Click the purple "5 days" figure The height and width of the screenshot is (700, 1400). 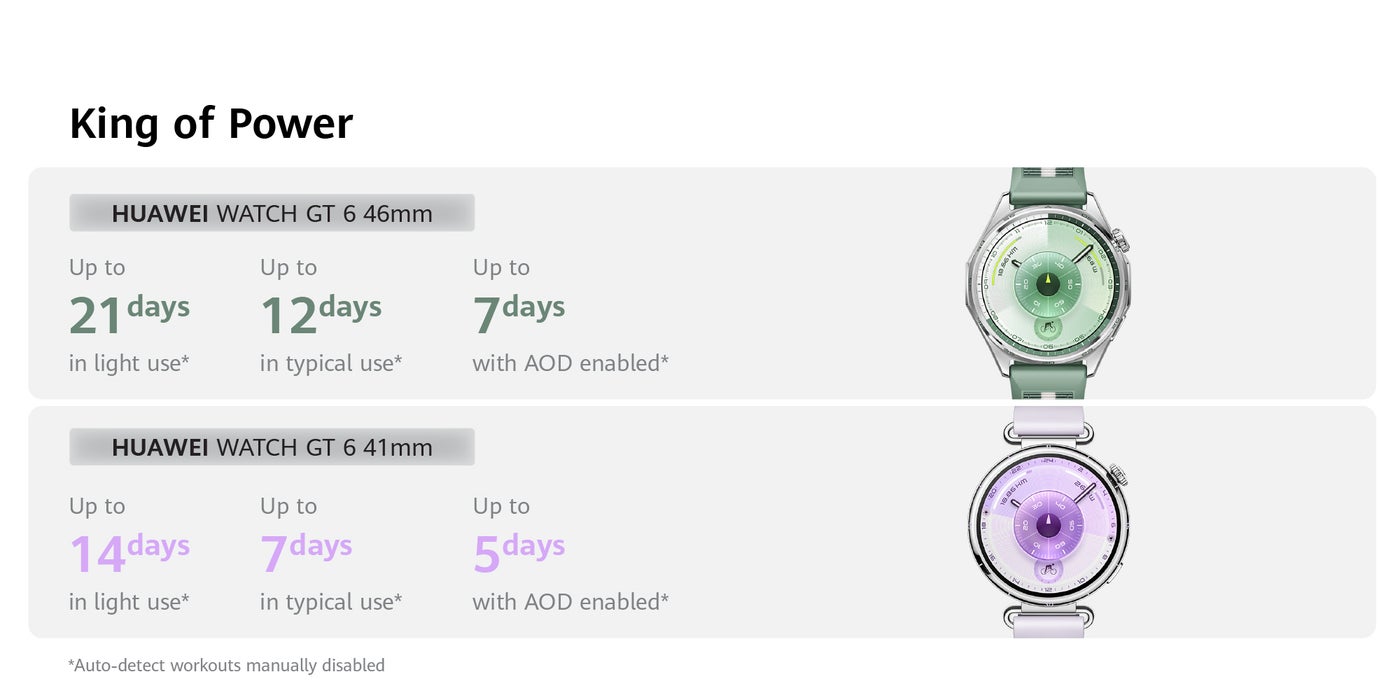pyautogui.click(x=518, y=552)
